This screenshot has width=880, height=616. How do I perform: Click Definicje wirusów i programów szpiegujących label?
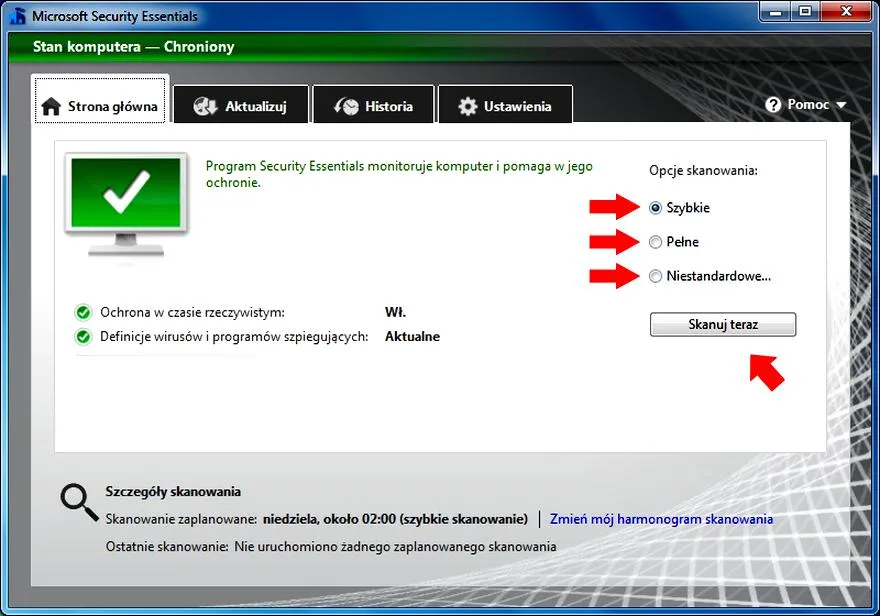click(x=234, y=337)
